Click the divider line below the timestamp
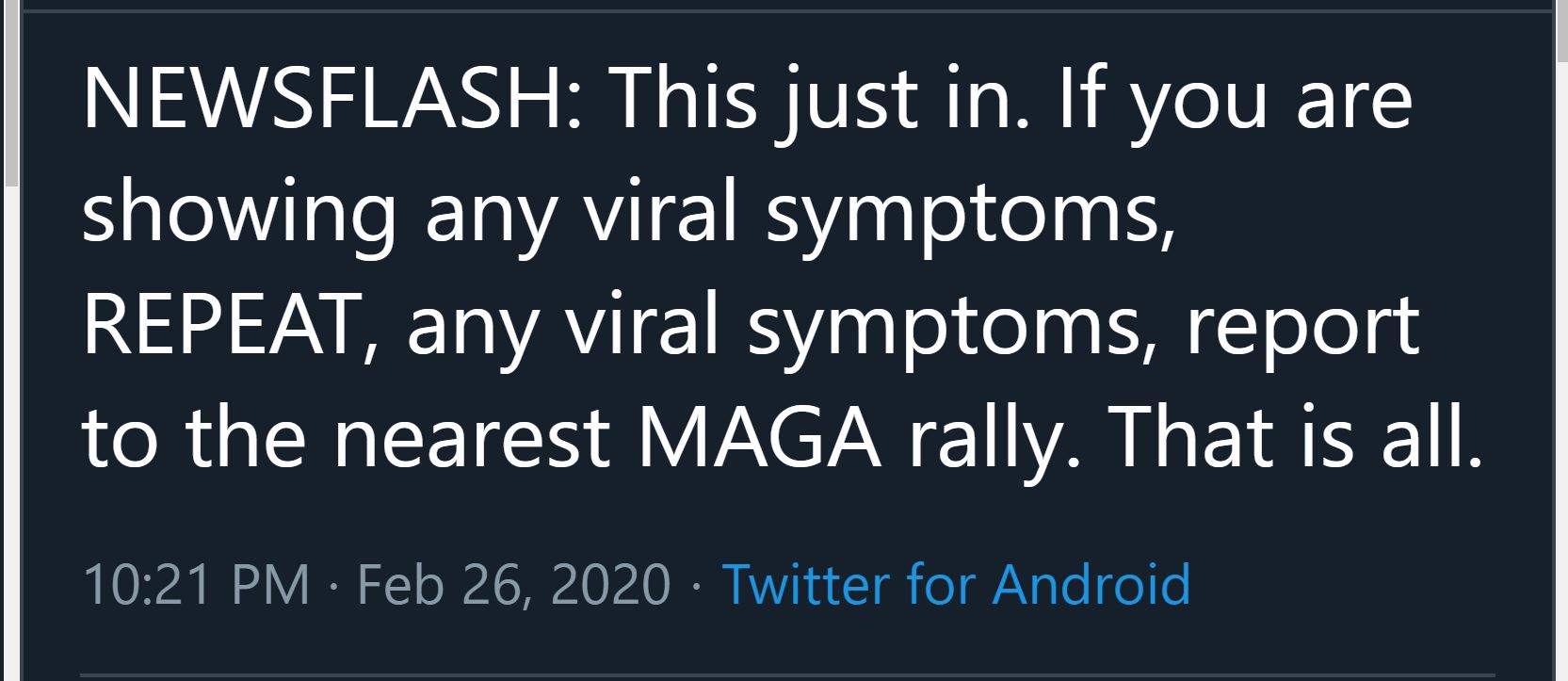The width and height of the screenshot is (1568, 681). point(787,675)
